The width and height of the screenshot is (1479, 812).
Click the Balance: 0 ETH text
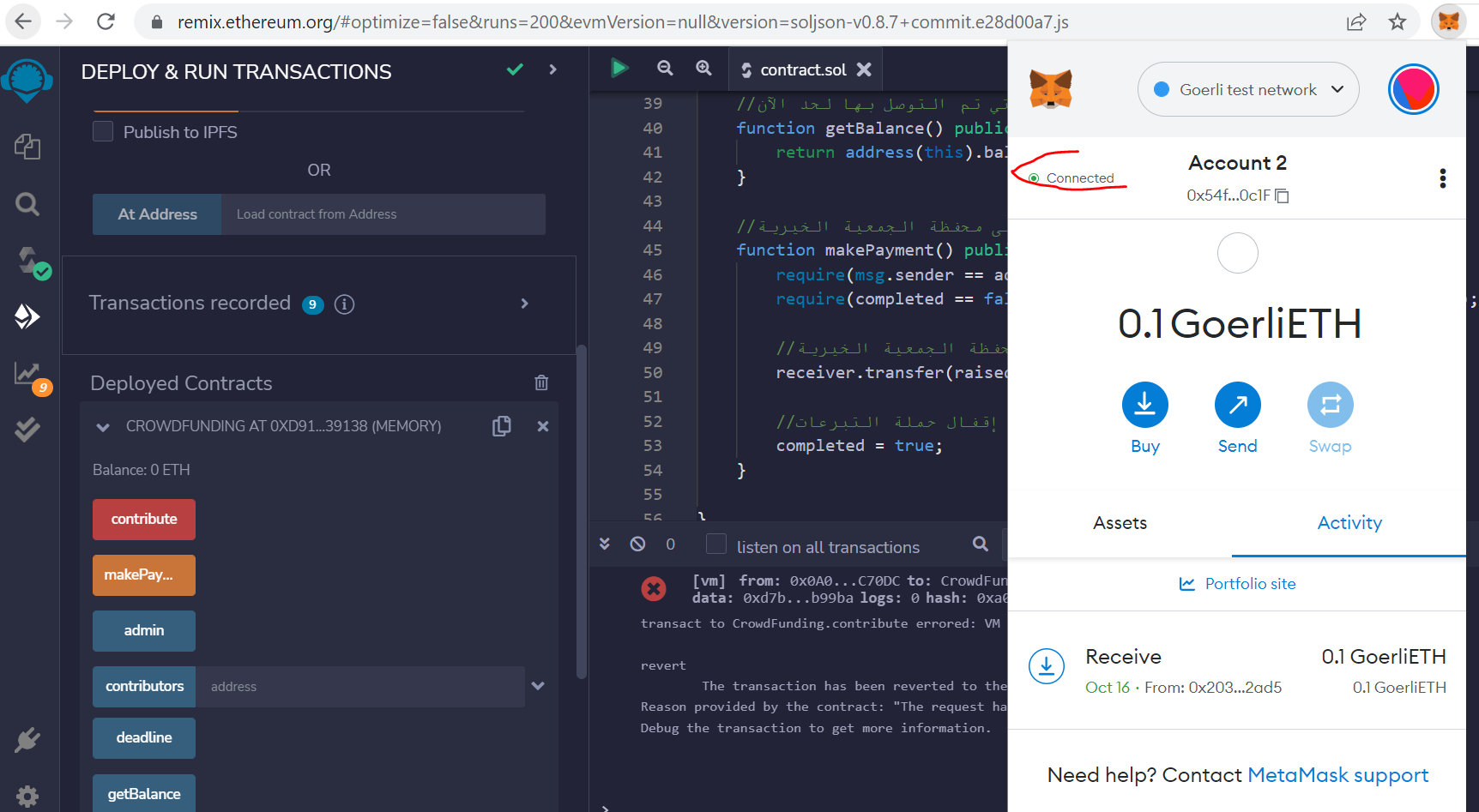(x=142, y=470)
